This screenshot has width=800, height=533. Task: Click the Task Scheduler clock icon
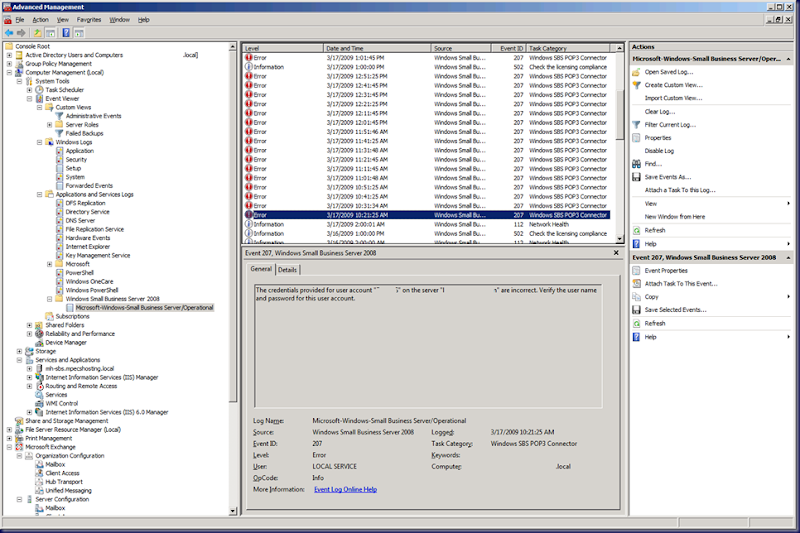point(39,89)
